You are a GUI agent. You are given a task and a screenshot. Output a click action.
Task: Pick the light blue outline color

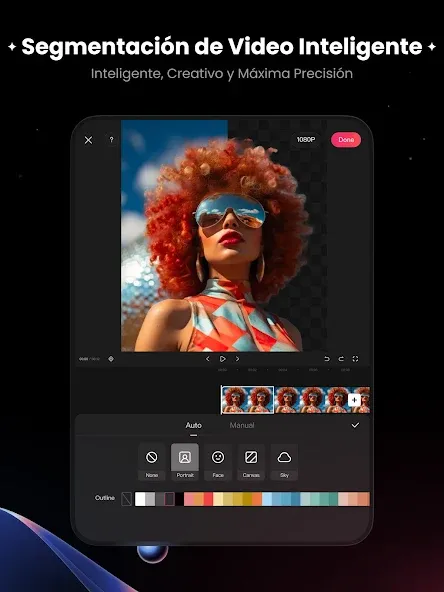tap(267, 499)
